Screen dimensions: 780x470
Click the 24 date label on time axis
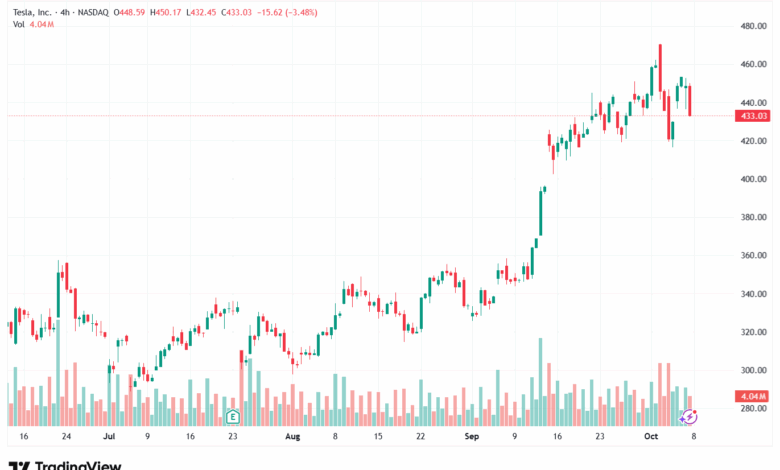pos(66,436)
